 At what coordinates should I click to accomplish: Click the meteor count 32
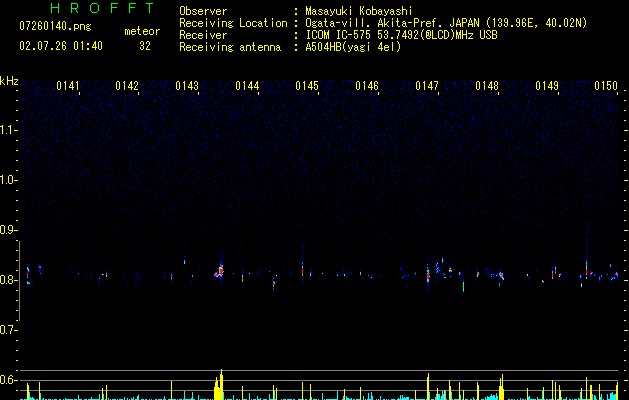pyautogui.click(x=145, y=46)
